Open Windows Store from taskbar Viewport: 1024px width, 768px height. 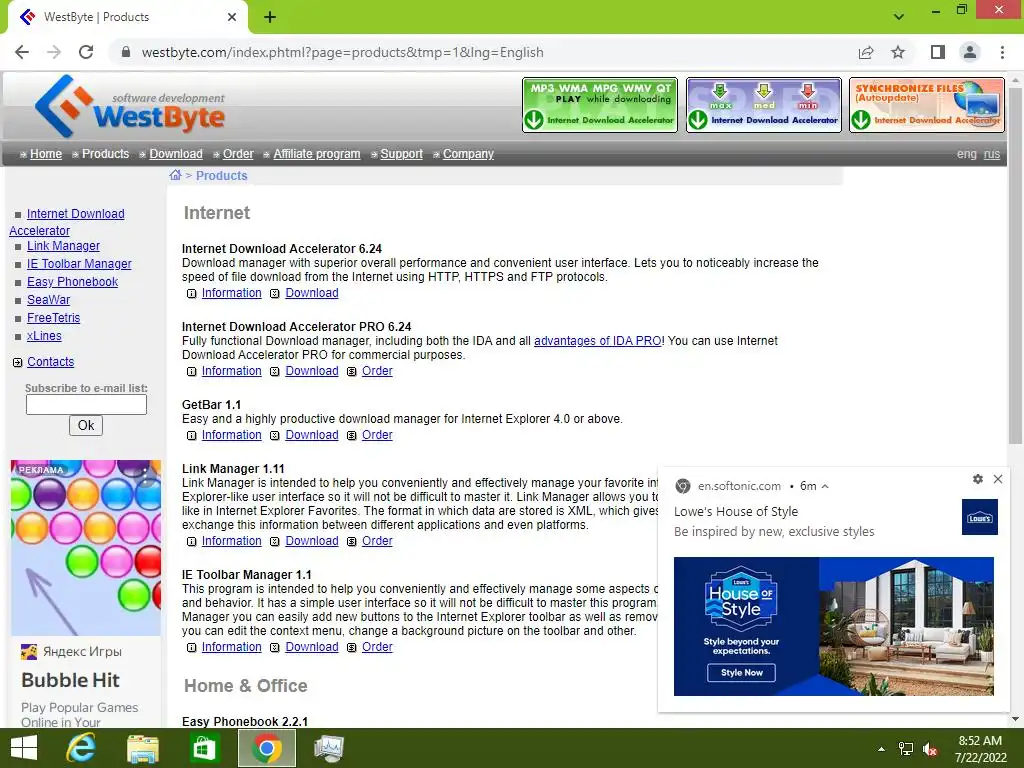coord(204,748)
